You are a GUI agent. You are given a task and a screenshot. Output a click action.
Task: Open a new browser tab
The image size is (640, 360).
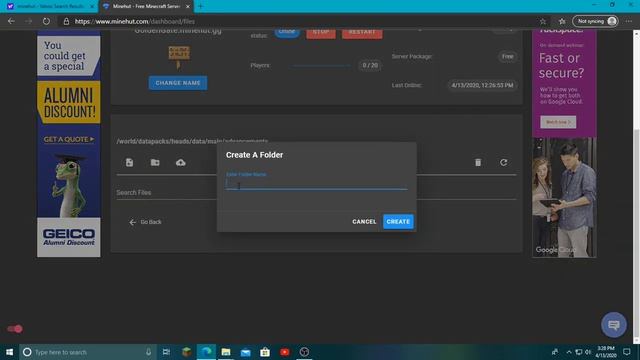pos(200,6)
